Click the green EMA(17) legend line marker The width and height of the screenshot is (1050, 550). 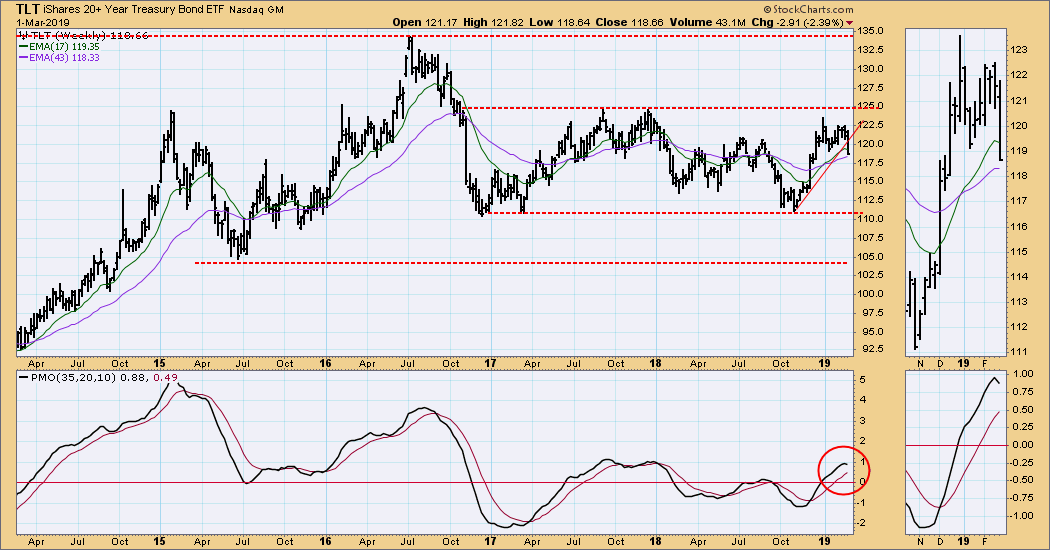tap(24, 46)
